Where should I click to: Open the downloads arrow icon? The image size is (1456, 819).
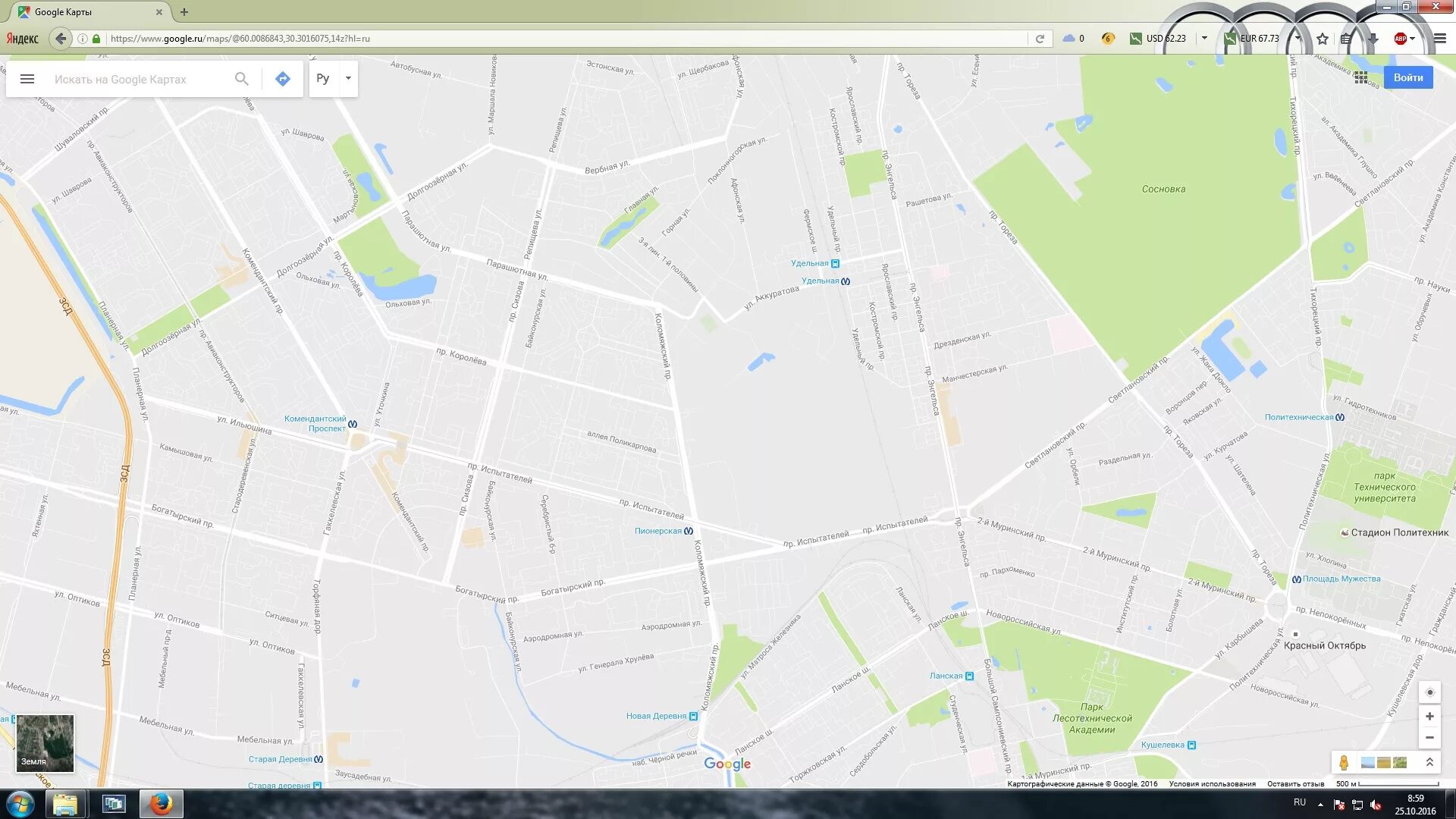[1372, 39]
